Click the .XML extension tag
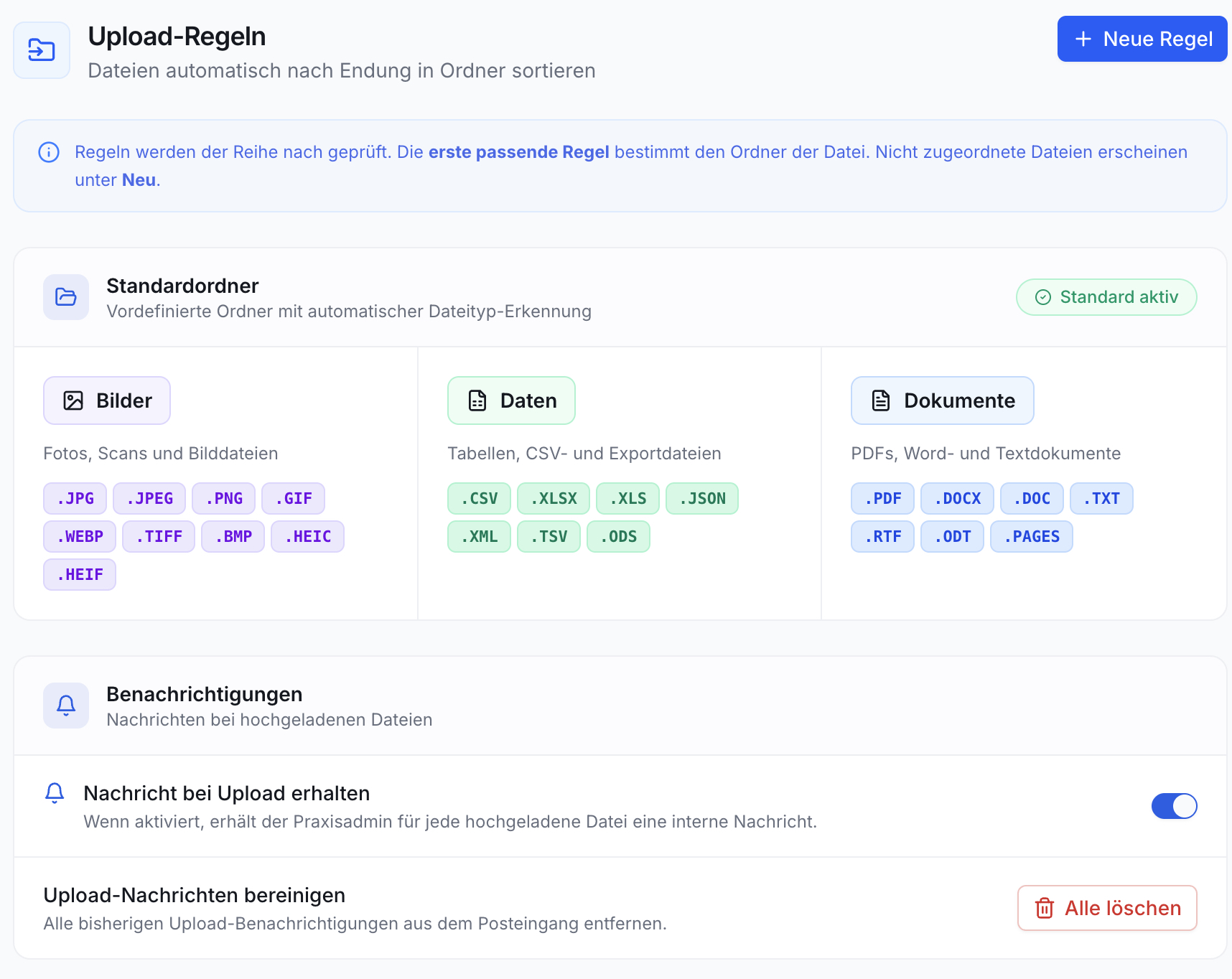1232x979 pixels. click(480, 536)
